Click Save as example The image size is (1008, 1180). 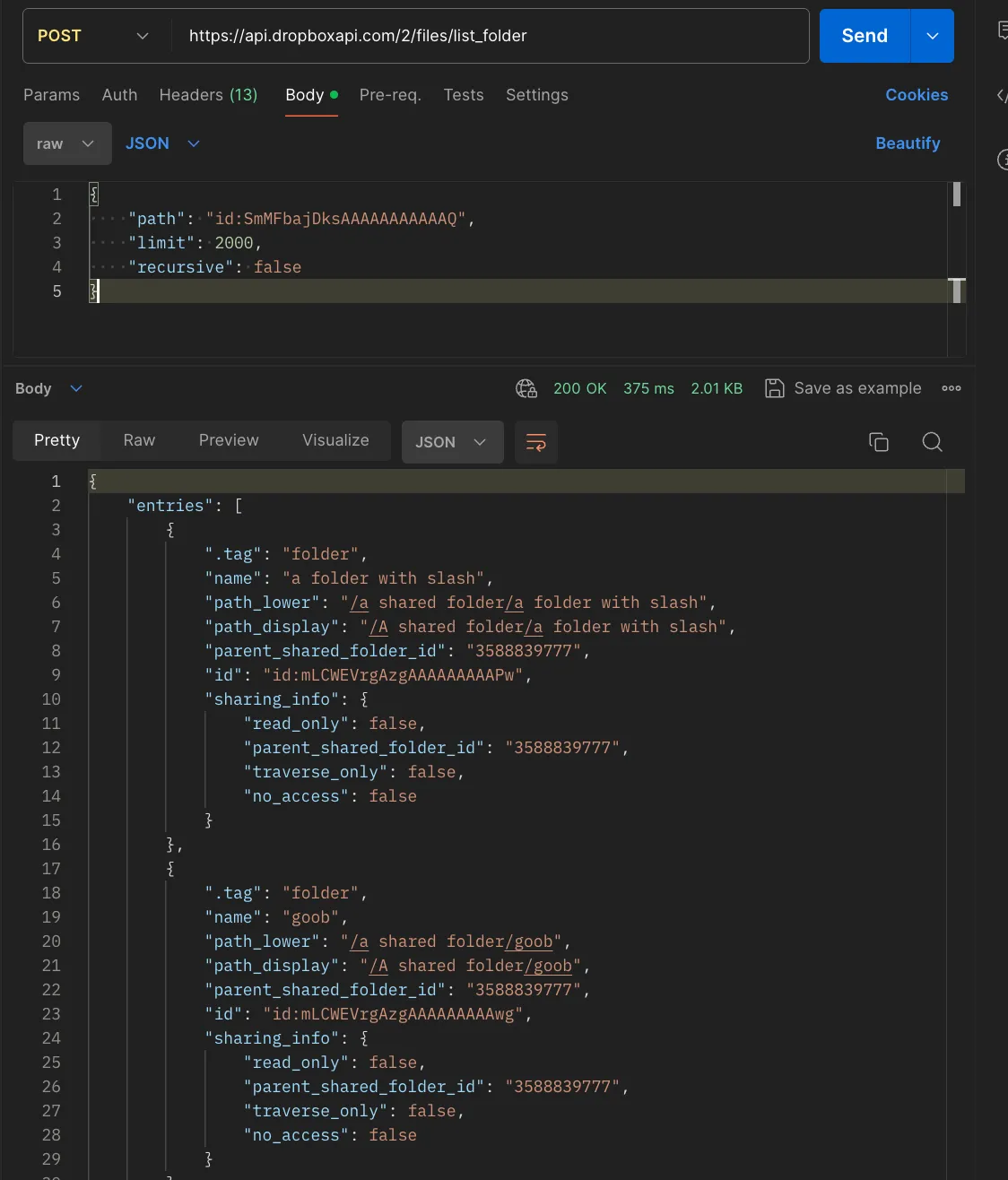(843, 388)
